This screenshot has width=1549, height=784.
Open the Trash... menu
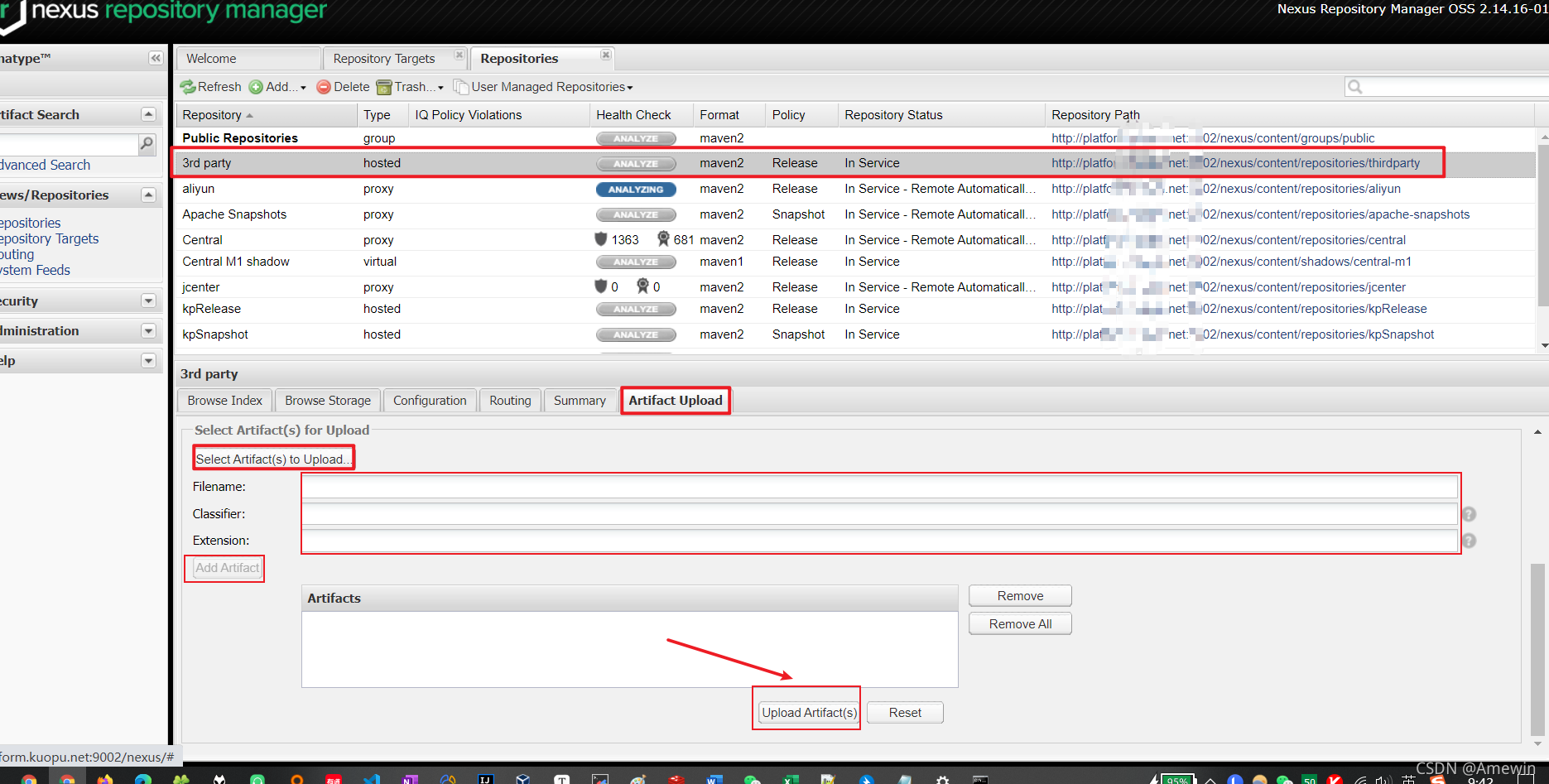(x=410, y=87)
